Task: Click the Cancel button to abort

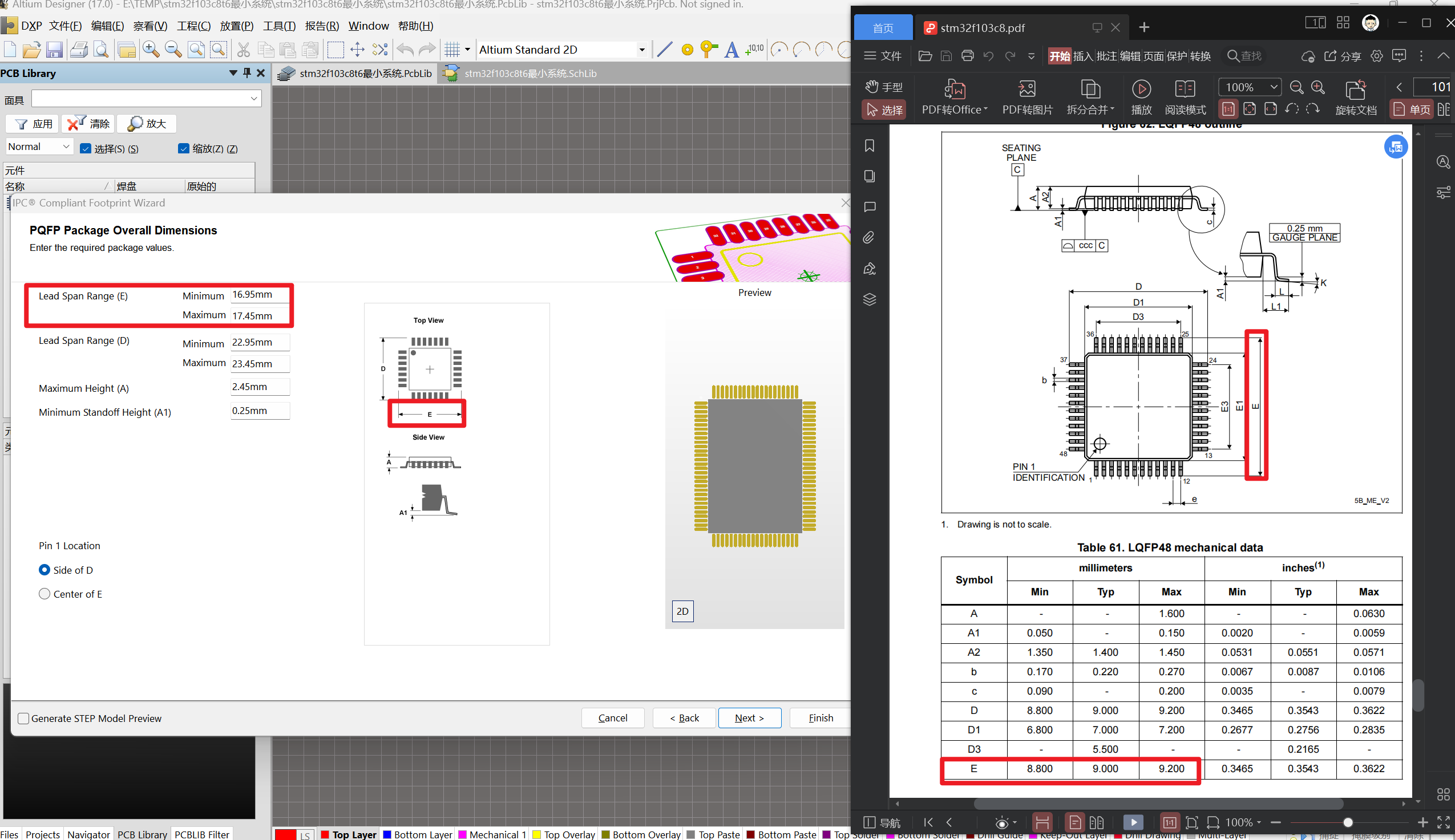Action: tap(611, 717)
